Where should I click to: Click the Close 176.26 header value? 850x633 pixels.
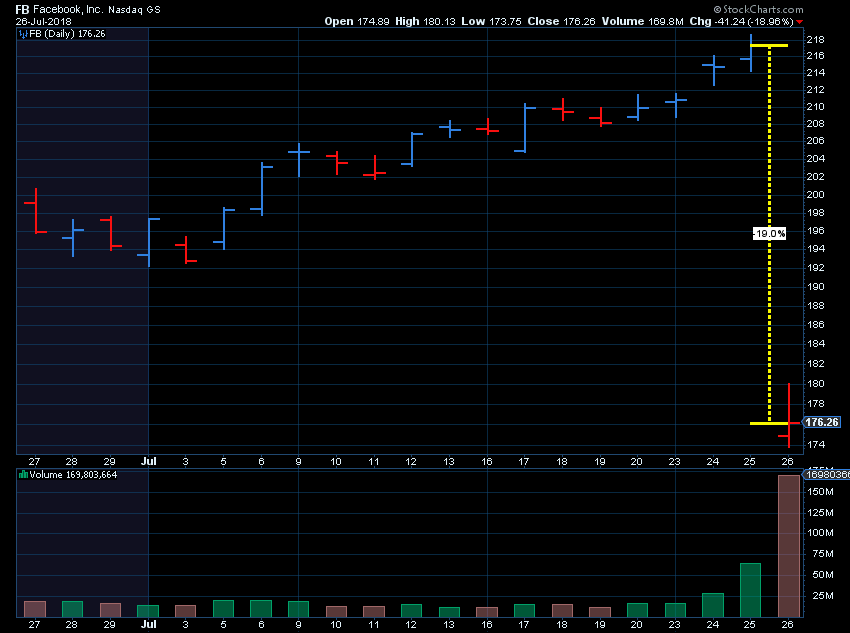561,21
